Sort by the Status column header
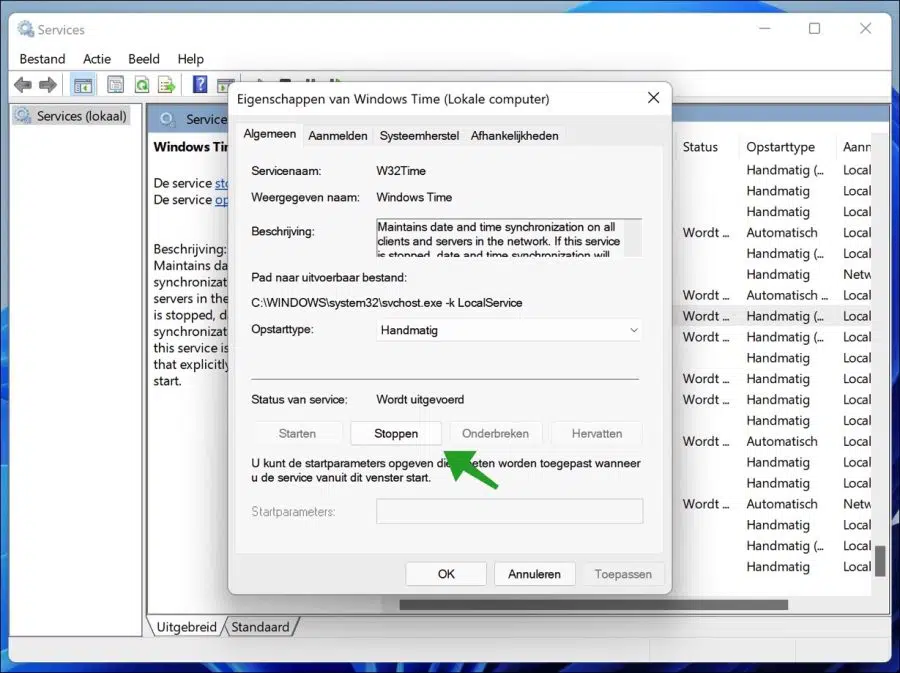Screen dimensions: 900x673 click(700, 147)
